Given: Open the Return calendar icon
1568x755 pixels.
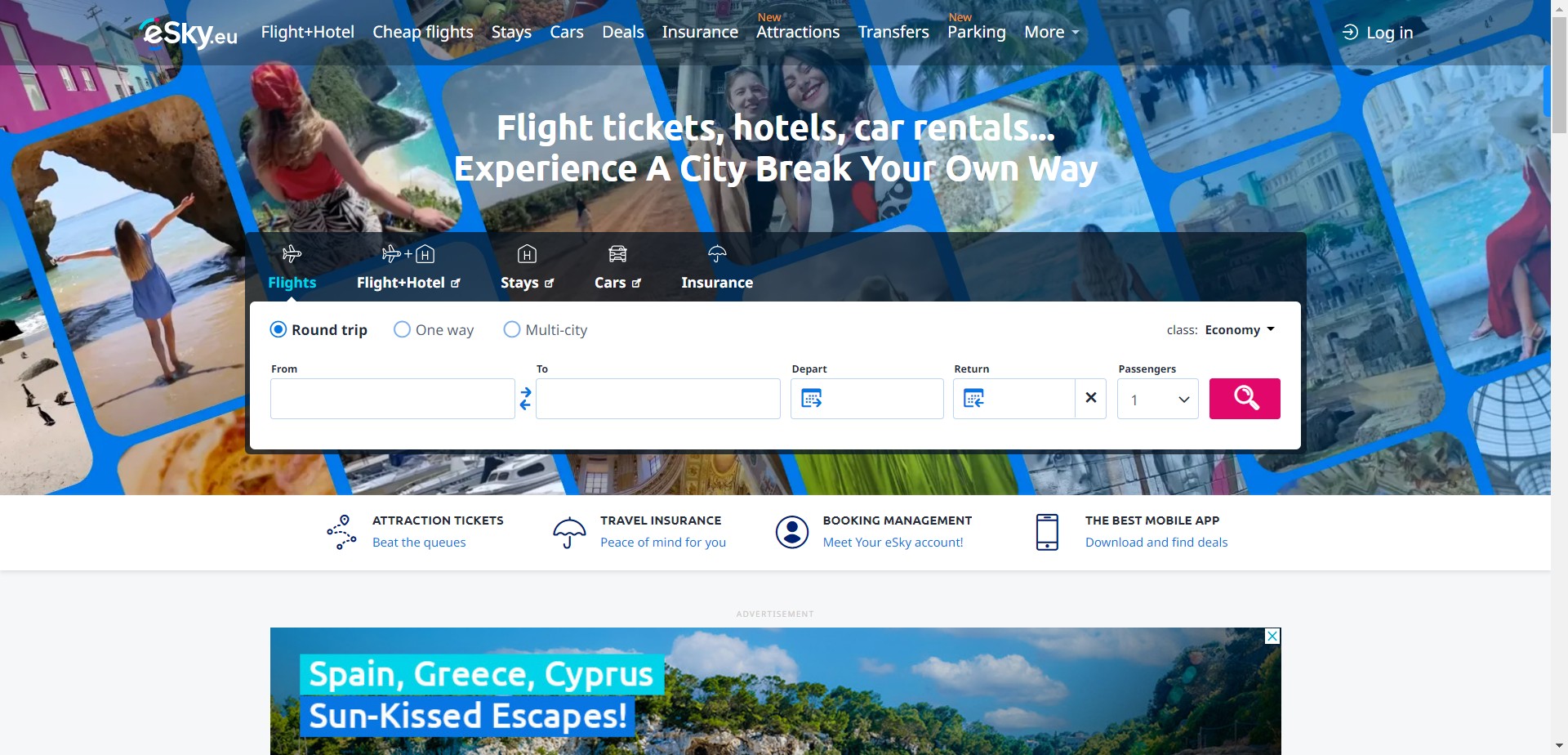Looking at the screenshot, I should (973, 399).
